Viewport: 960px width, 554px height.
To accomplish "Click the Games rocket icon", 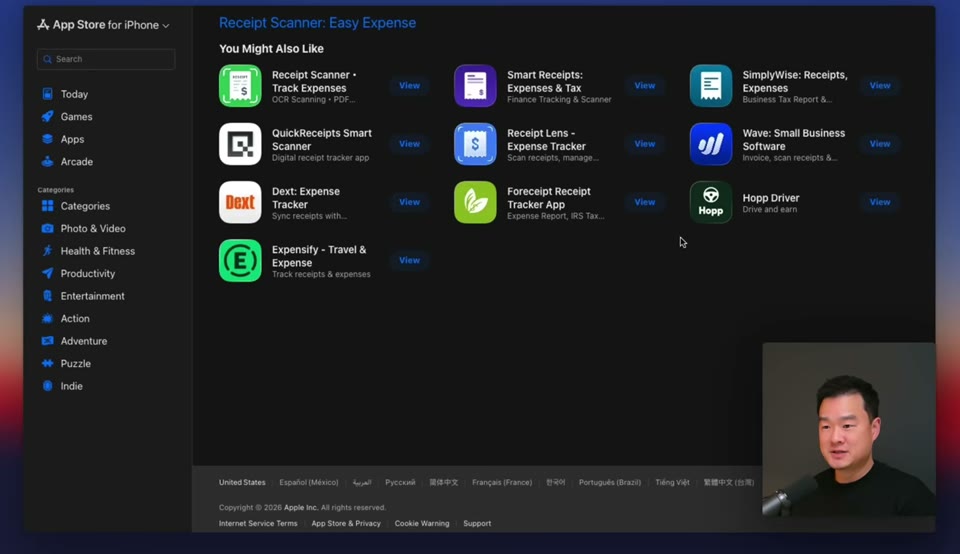I will 47,116.
